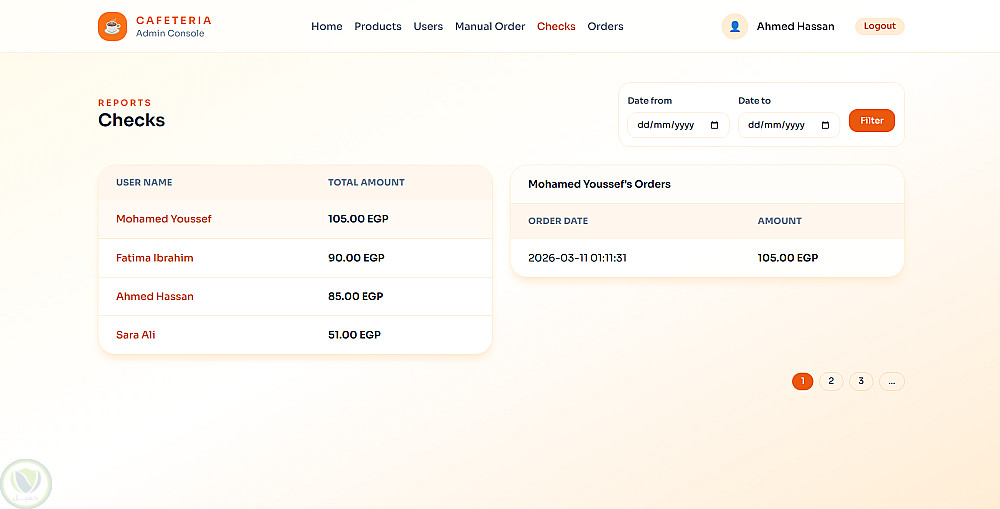The image size is (1000, 509).
Task: Go to the Home page
Action: coord(327,26)
